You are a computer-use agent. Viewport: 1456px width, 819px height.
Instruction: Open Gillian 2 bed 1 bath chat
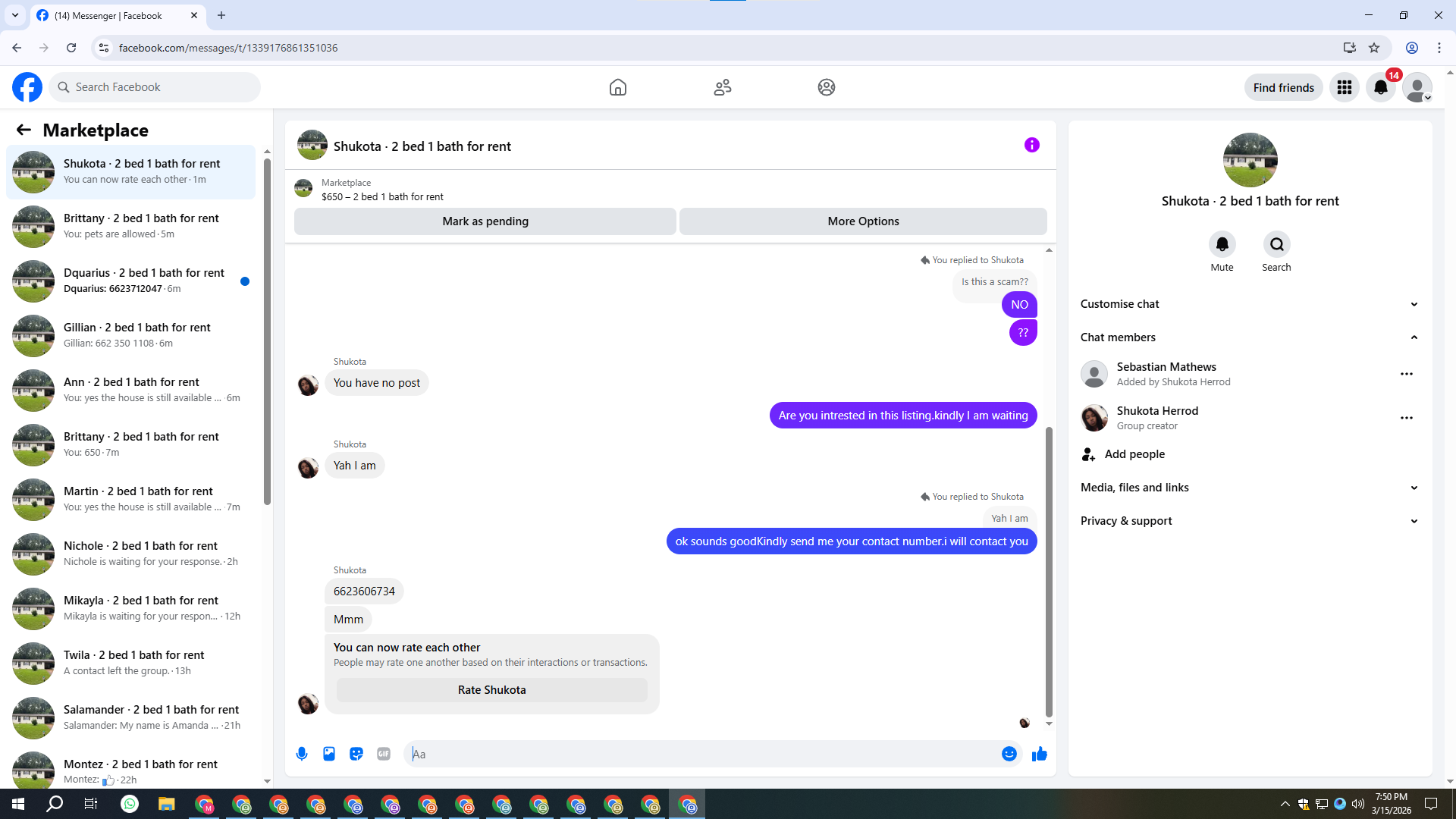(x=131, y=336)
